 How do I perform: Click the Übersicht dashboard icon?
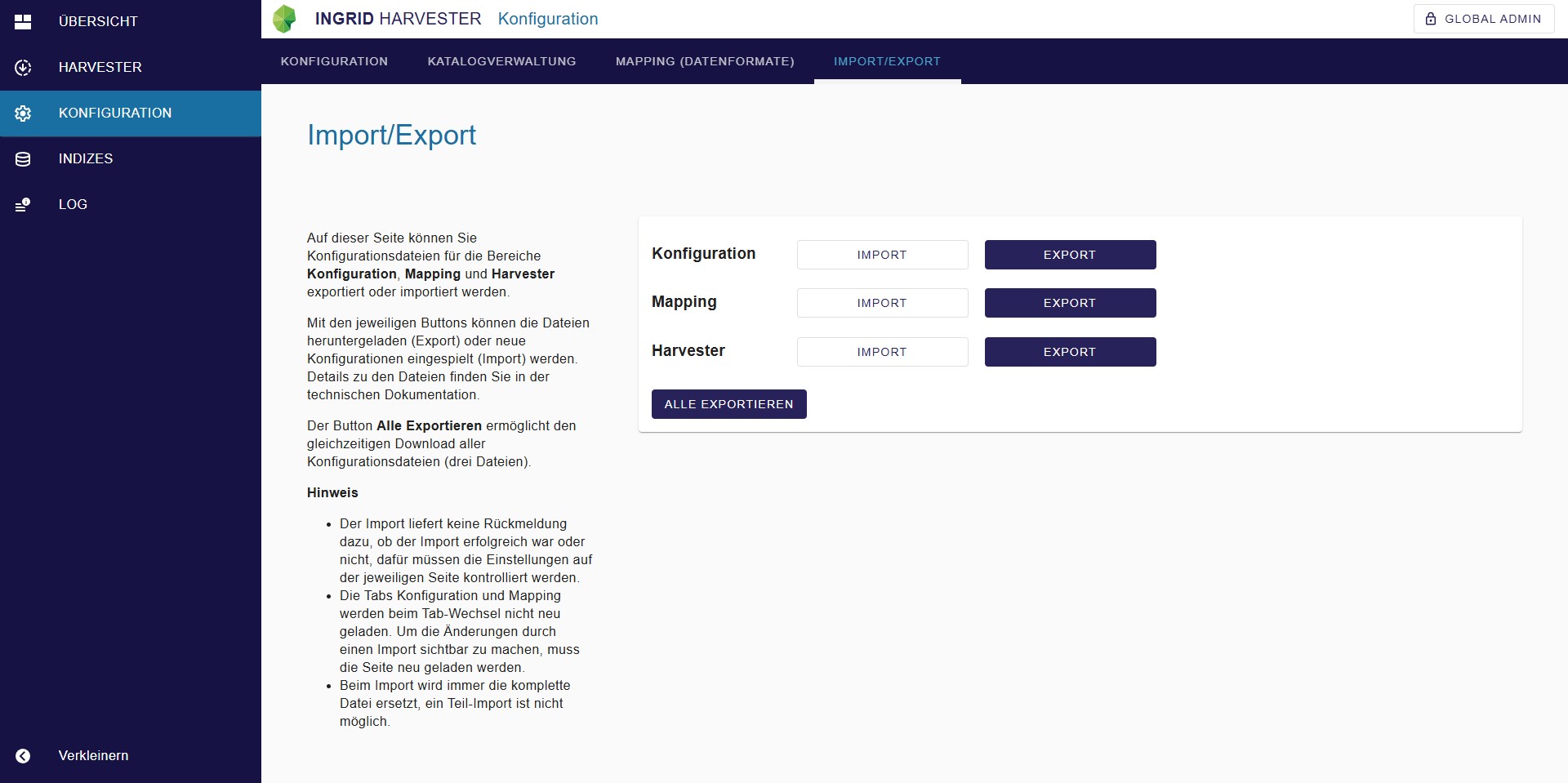pos(23,21)
